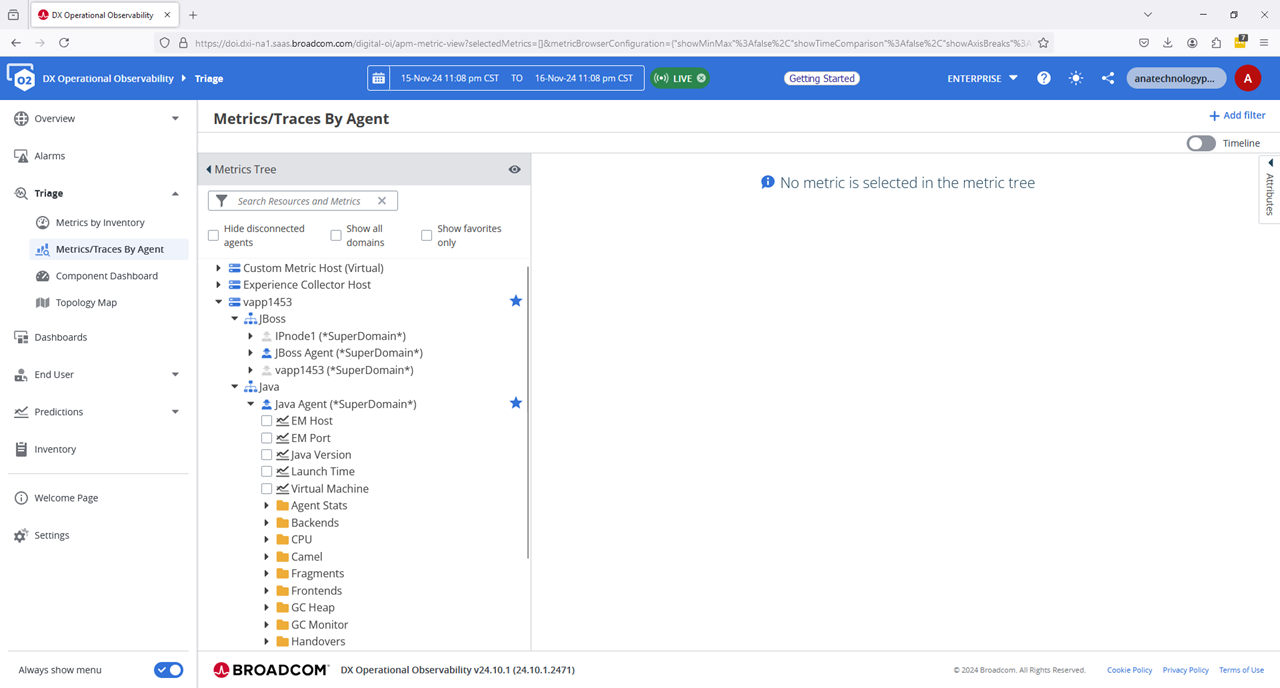Click favorite star next to vapp1453
The image size is (1280, 688).
[x=516, y=301]
